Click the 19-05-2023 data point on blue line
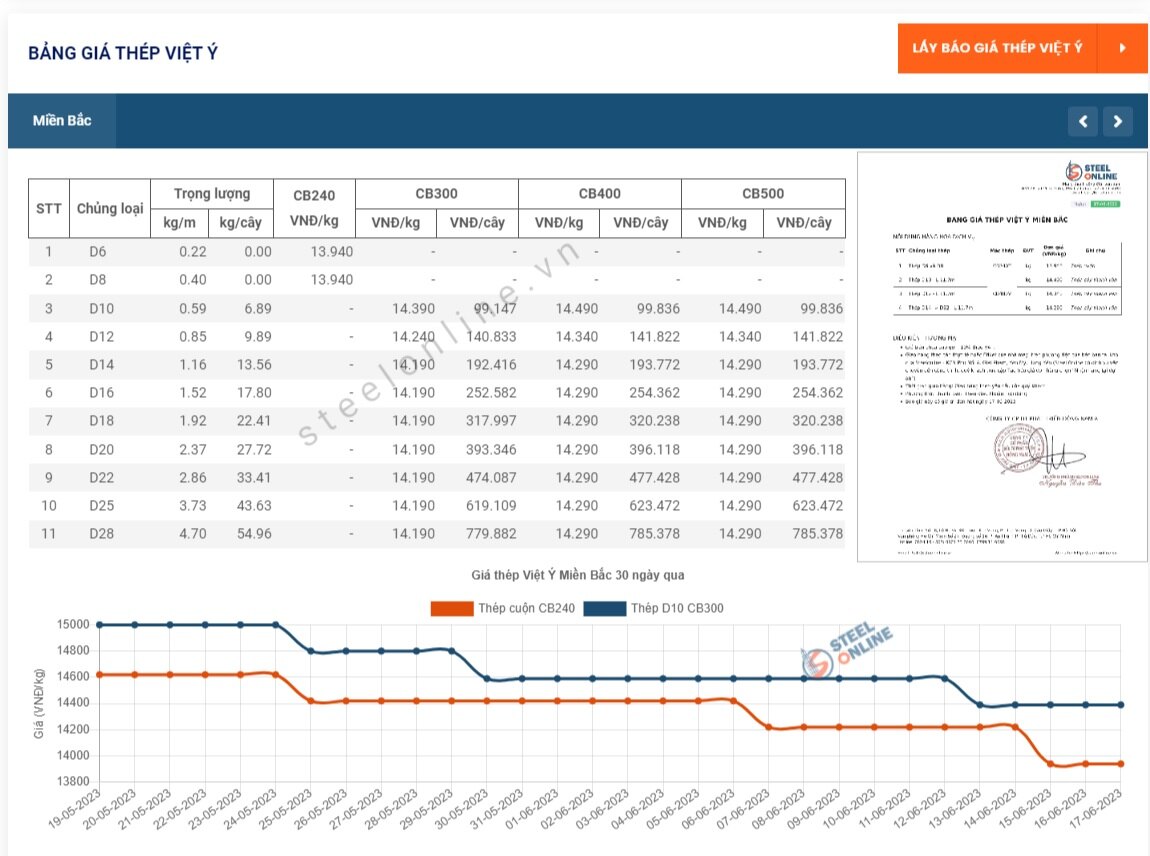The width and height of the screenshot is (1150, 856). coord(100,625)
